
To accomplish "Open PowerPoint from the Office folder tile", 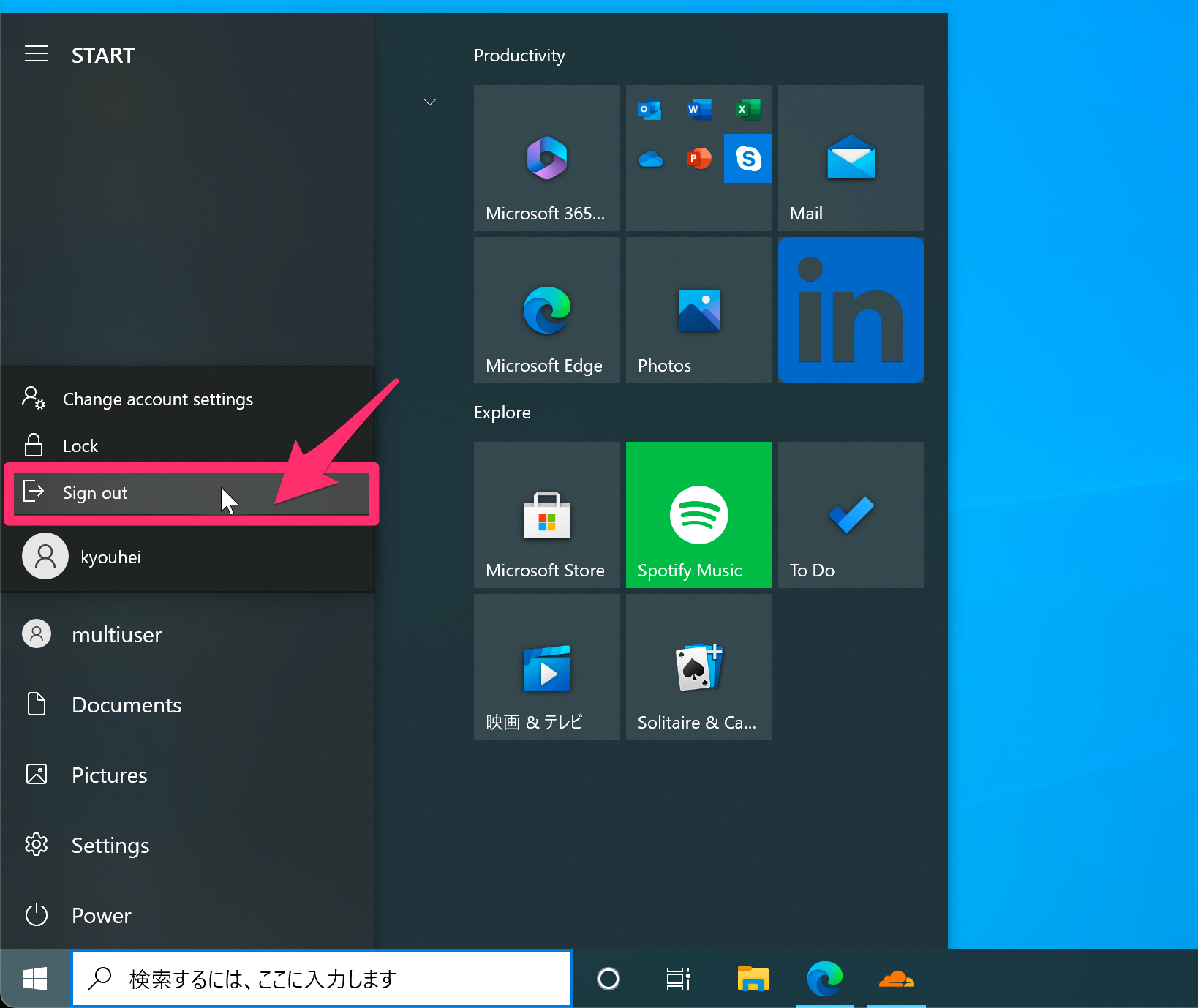I will [x=699, y=158].
